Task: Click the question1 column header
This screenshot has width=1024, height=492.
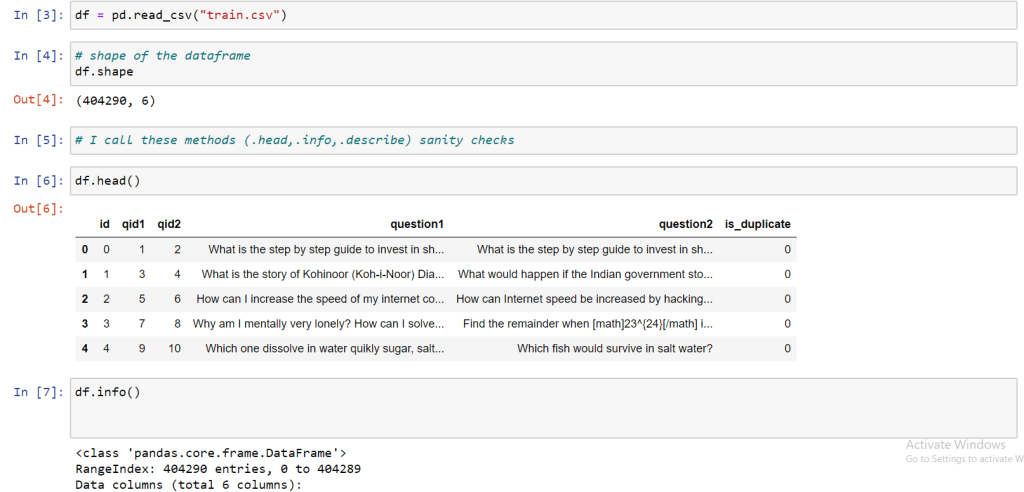Action: (417, 225)
